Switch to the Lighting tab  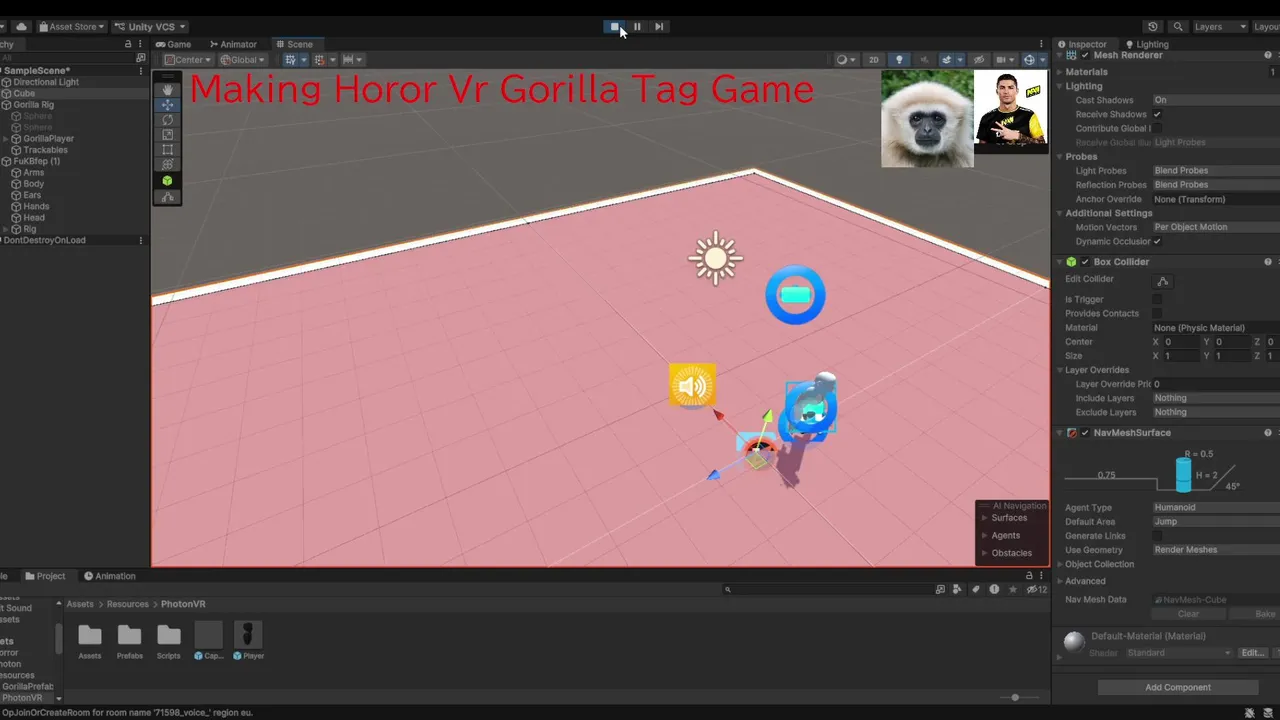tap(1146, 44)
